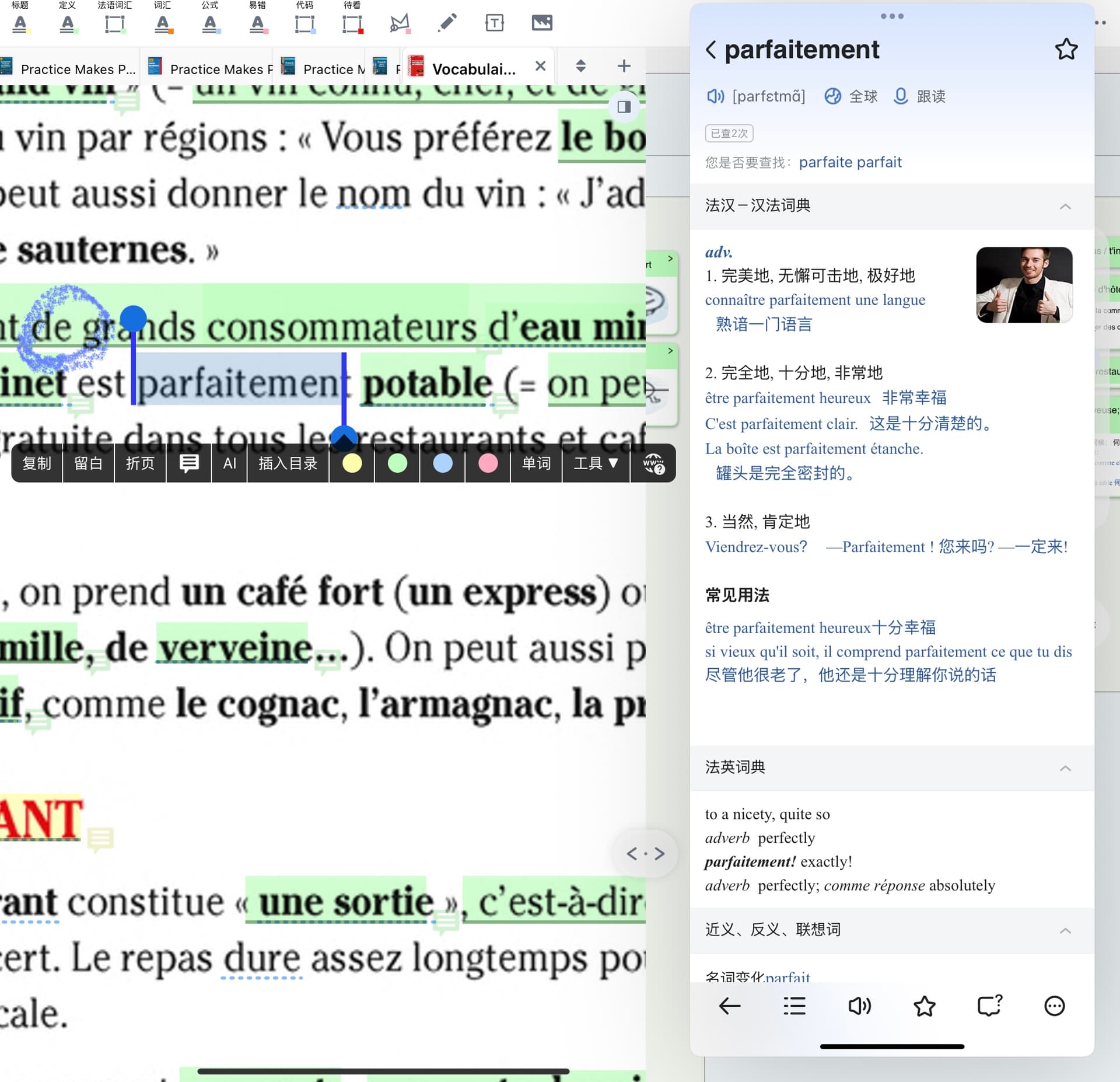Click 折页 in selection toolbar
The width and height of the screenshot is (1120, 1082).
point(141,463)
